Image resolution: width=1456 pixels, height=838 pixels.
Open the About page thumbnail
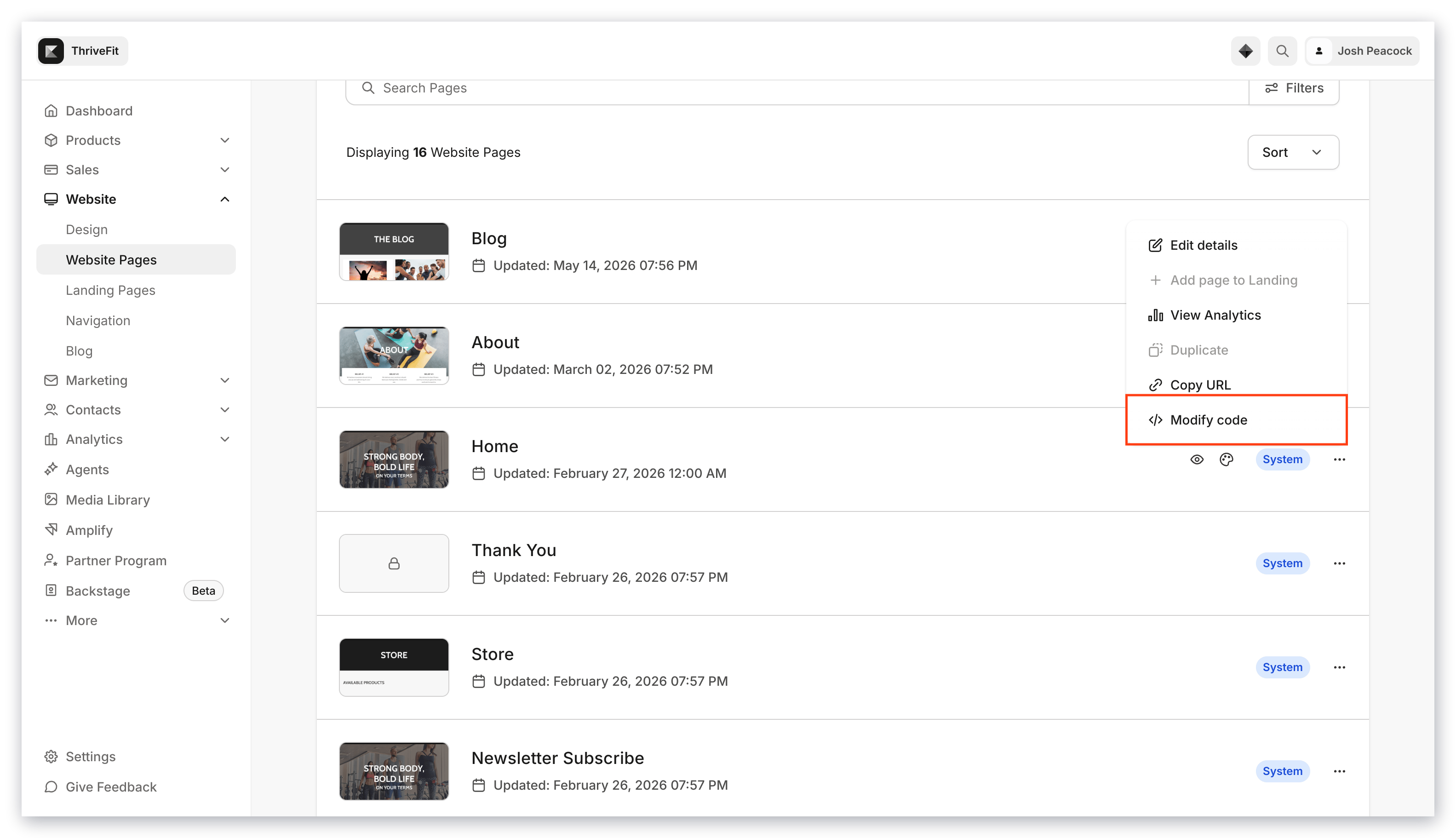[394, 355]
